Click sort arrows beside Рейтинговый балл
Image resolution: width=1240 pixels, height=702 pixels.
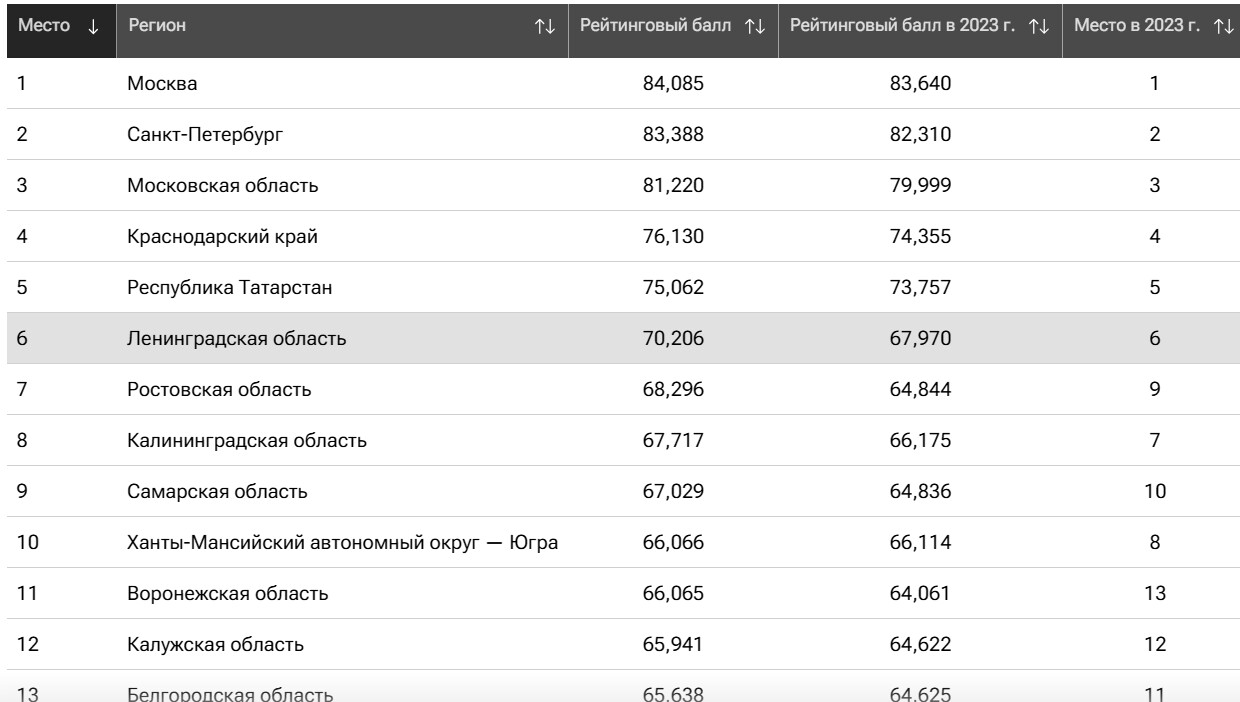(x=755, y=27)
